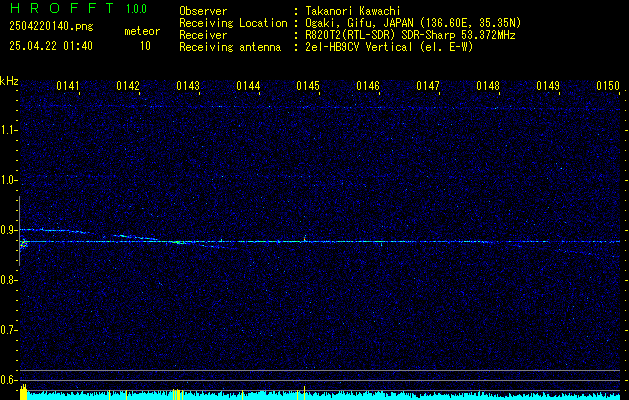Click time axis marker 0143

coord(188,86)
